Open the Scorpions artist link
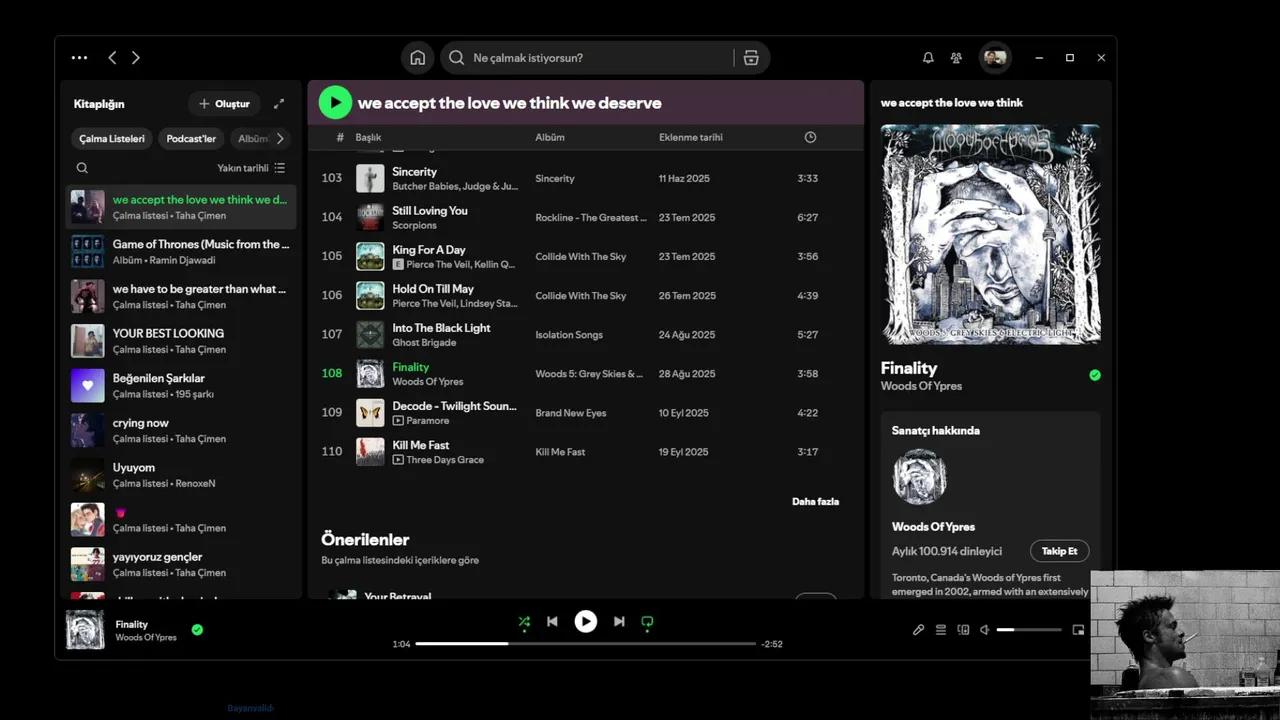Image resolution: width=1280 pixels, height=720 pixels. coord(414,225)
